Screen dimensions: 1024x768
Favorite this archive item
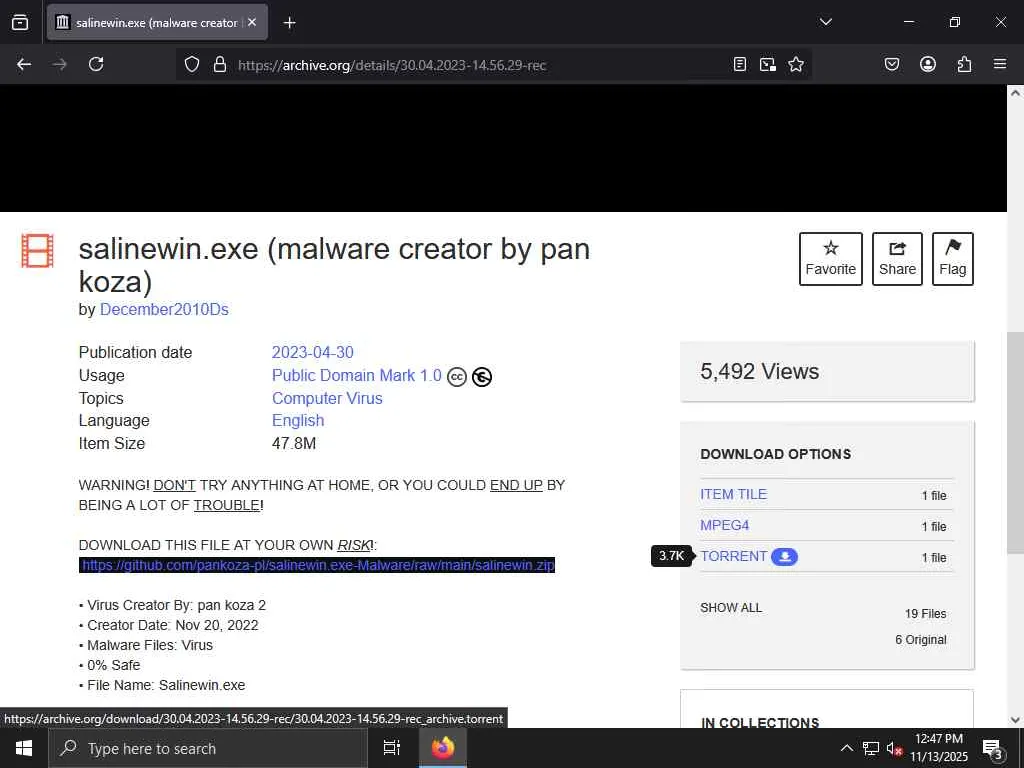831,259
